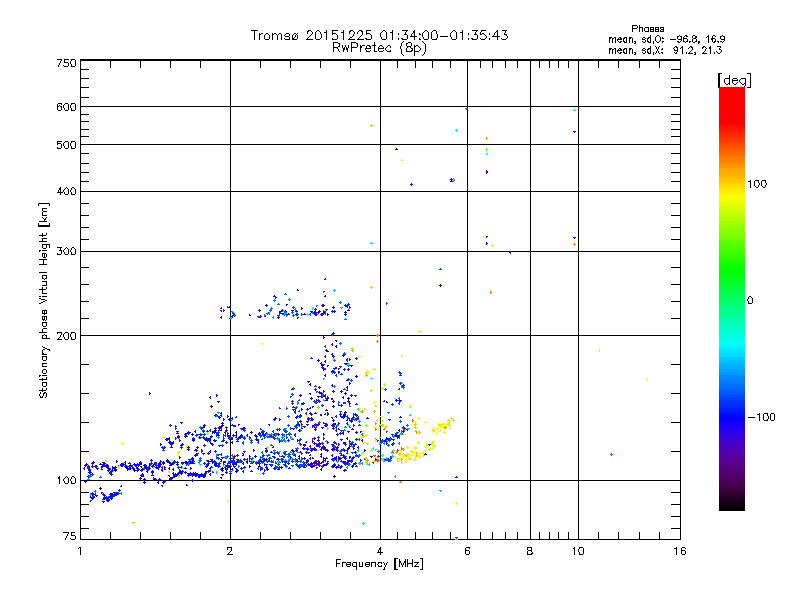Screen dimensions: 800x600
Task: Click the '750' y-axis label
Action: [x=66, y=63]
